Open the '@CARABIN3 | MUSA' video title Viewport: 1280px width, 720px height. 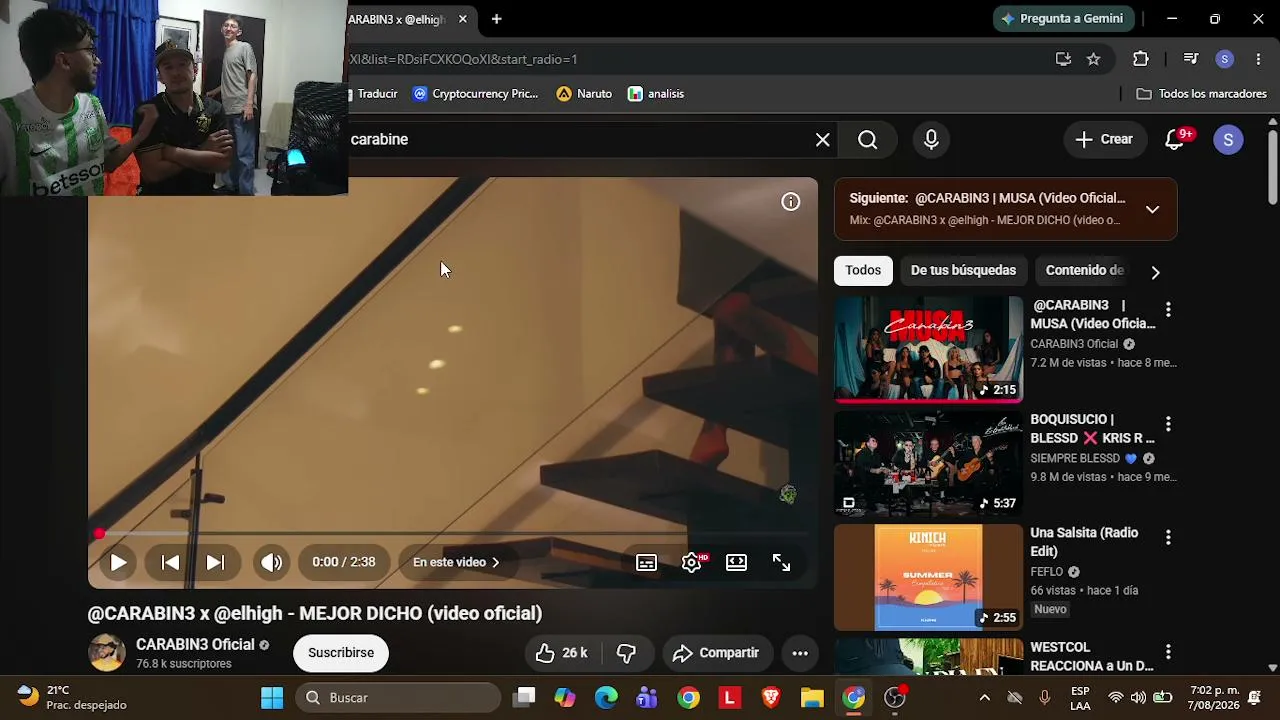click(x=1093, y=314)
